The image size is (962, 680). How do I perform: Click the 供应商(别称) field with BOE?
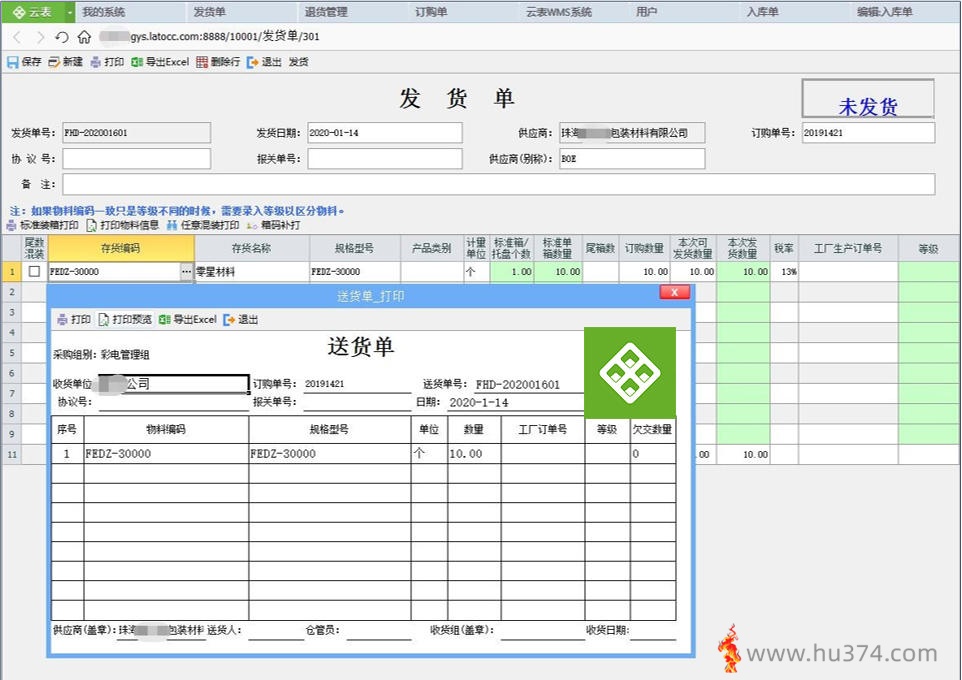coord(632,158)
